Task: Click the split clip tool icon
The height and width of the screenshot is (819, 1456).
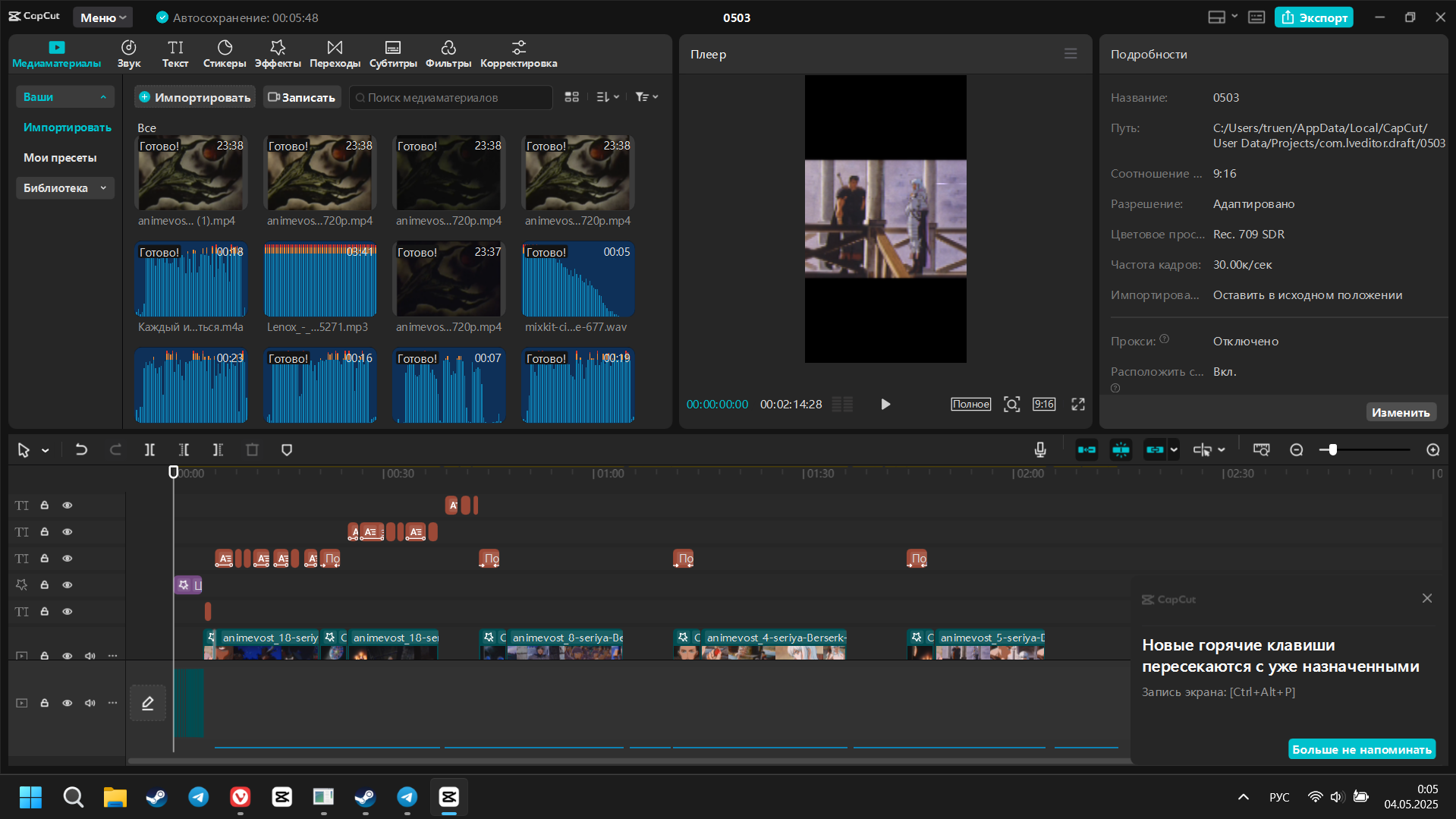Action: (x=149, y=450)
